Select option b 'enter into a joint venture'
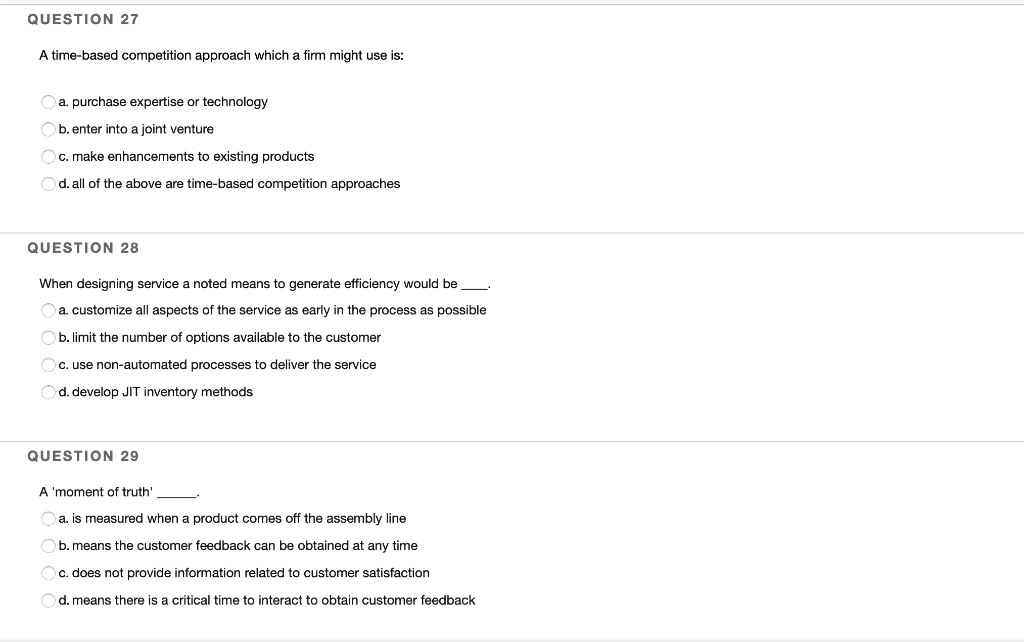 [x=48, y=129]
